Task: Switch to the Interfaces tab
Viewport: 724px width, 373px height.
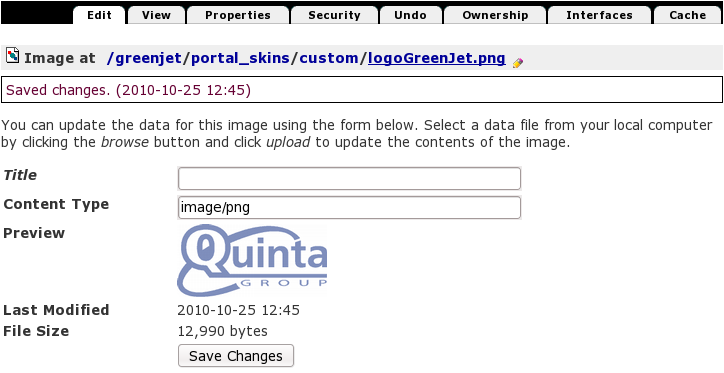Action: 599,15
